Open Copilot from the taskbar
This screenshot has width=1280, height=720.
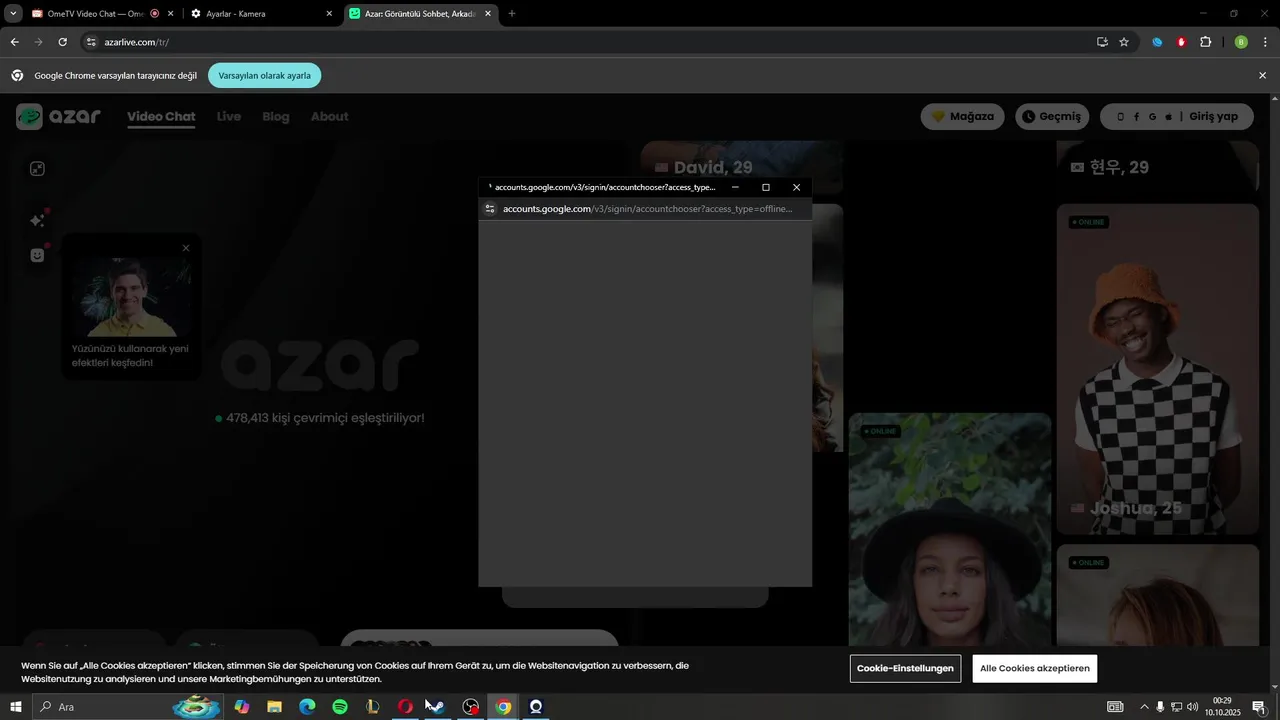click(241, 707)
